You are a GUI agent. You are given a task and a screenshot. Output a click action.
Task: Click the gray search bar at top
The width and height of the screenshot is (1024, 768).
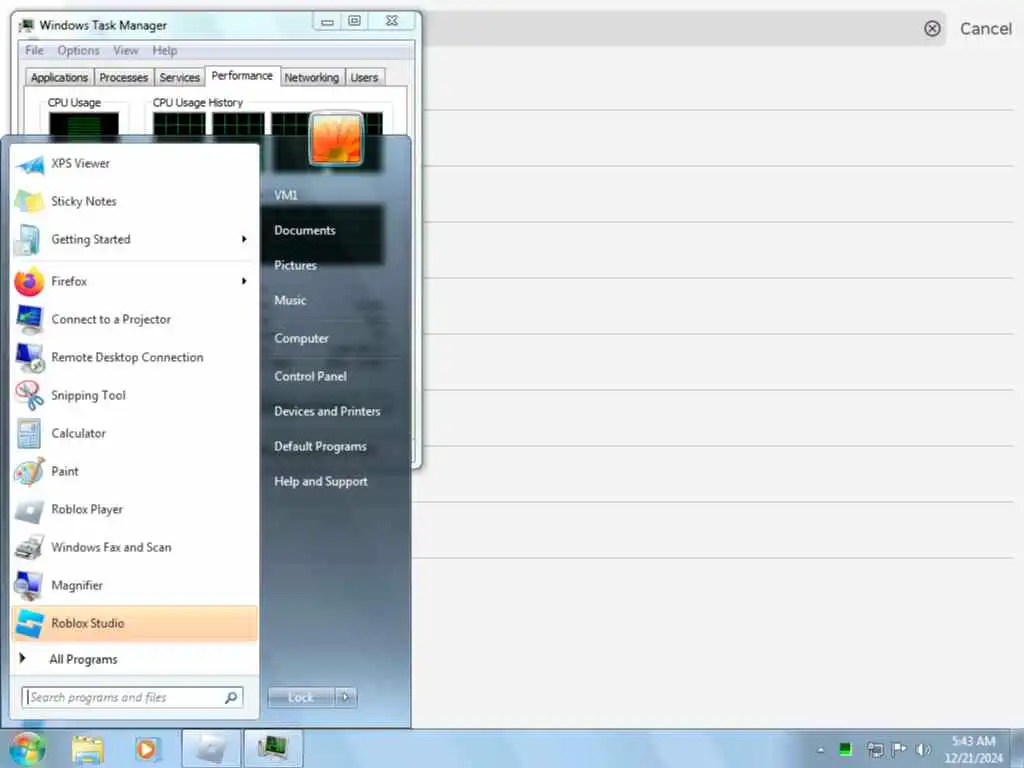[684, 29]
